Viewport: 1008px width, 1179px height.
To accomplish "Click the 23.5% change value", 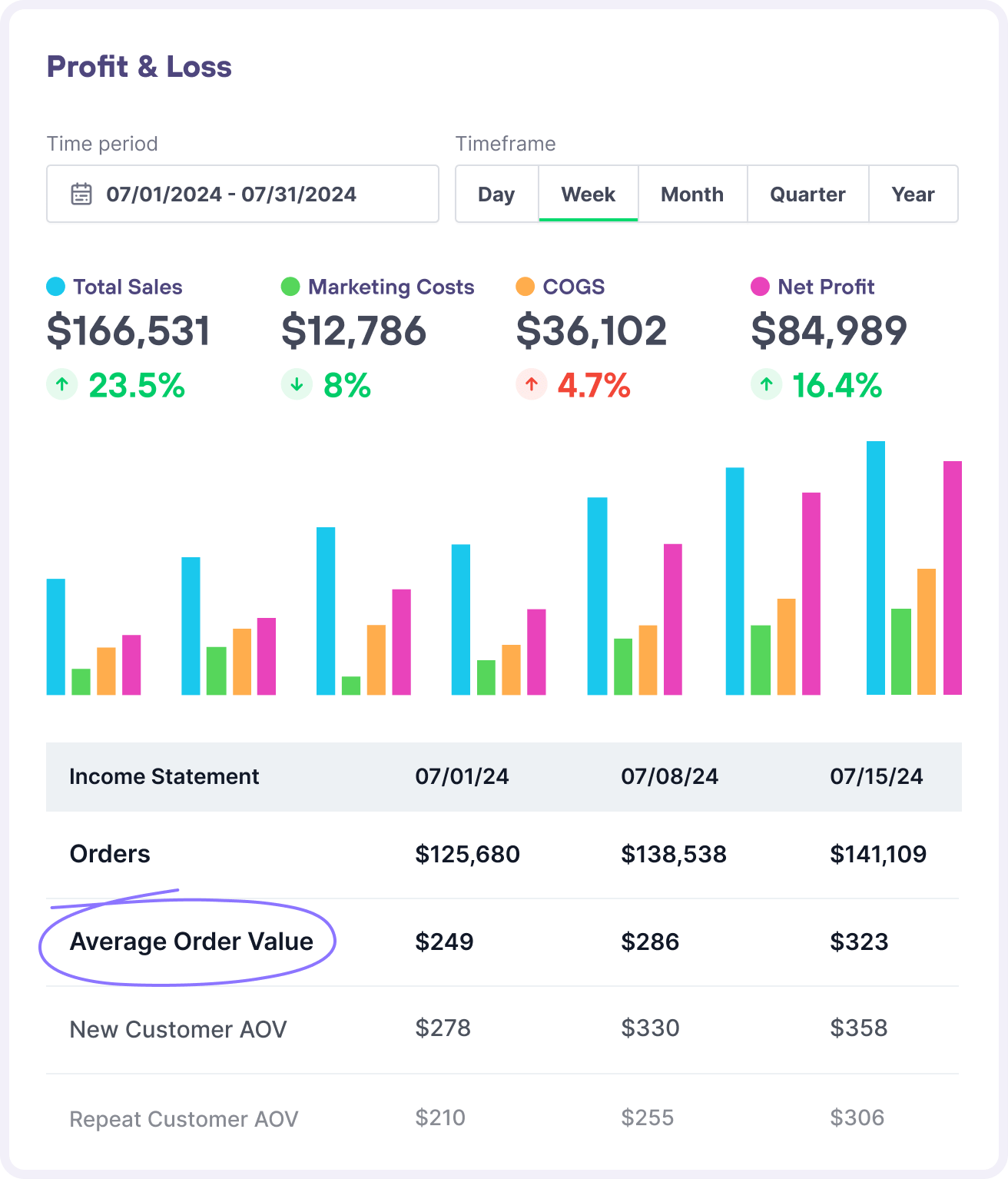I will coord(137,385).
